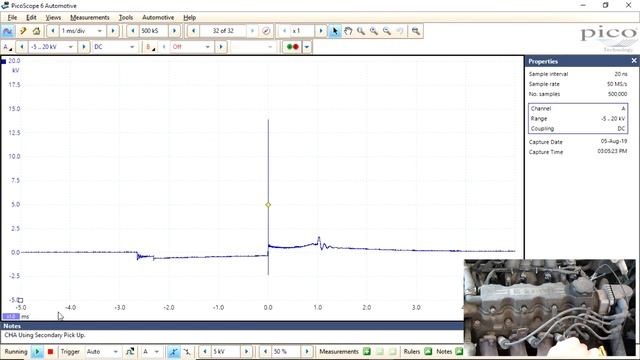Go to previous waveform buffer
The height and width of the screenshot is (360, 640).
193,31
